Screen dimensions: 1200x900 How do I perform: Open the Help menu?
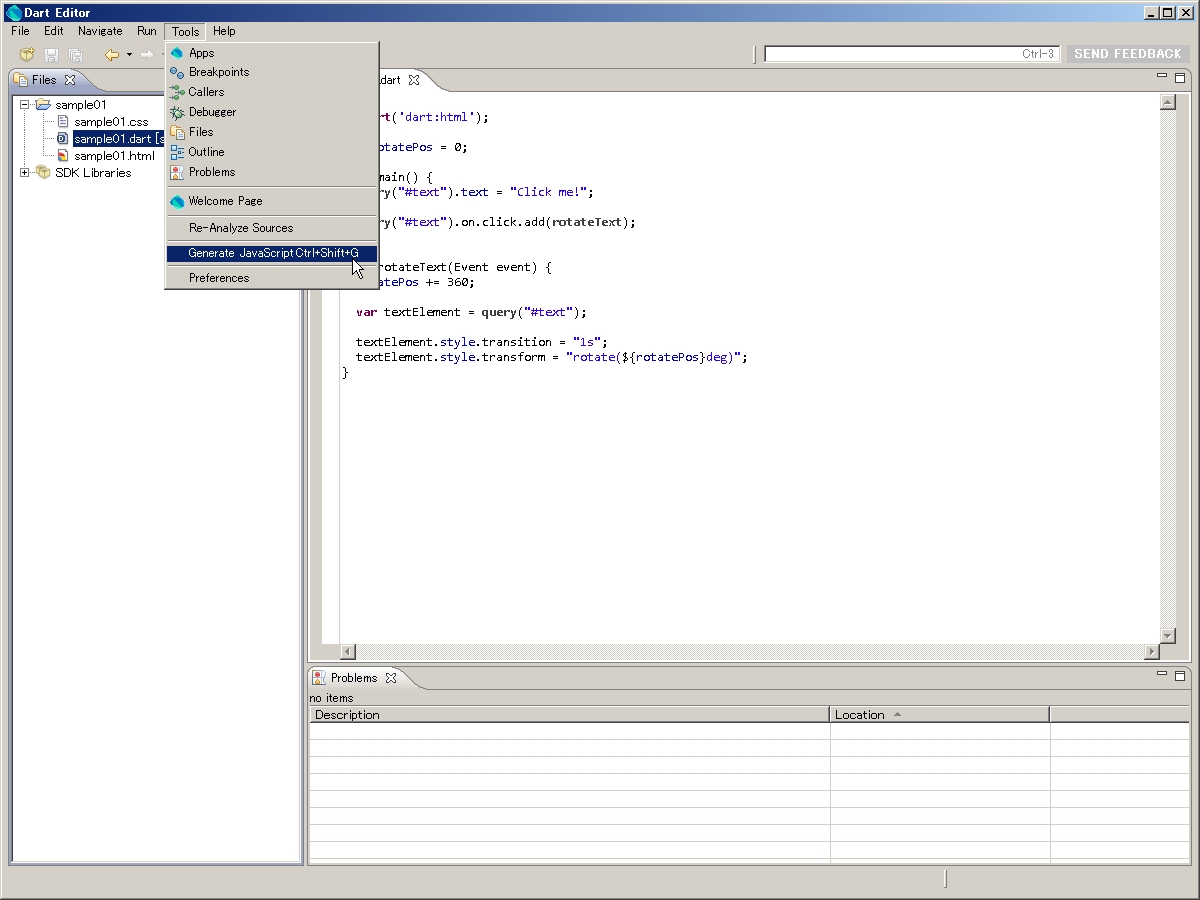tap(224, 31)
